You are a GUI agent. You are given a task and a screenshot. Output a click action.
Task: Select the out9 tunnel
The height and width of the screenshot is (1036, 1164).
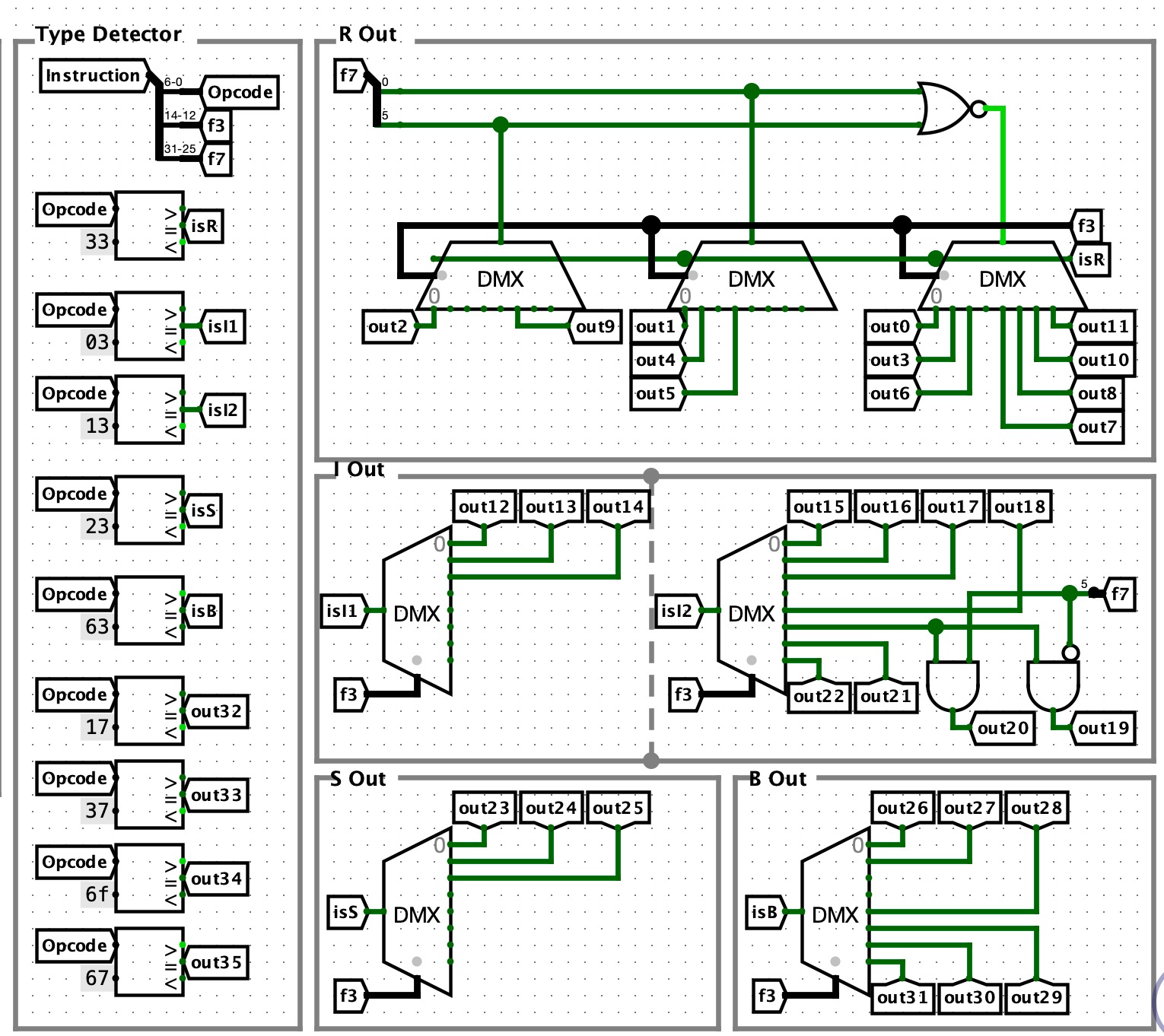click(x=596, y=326)
